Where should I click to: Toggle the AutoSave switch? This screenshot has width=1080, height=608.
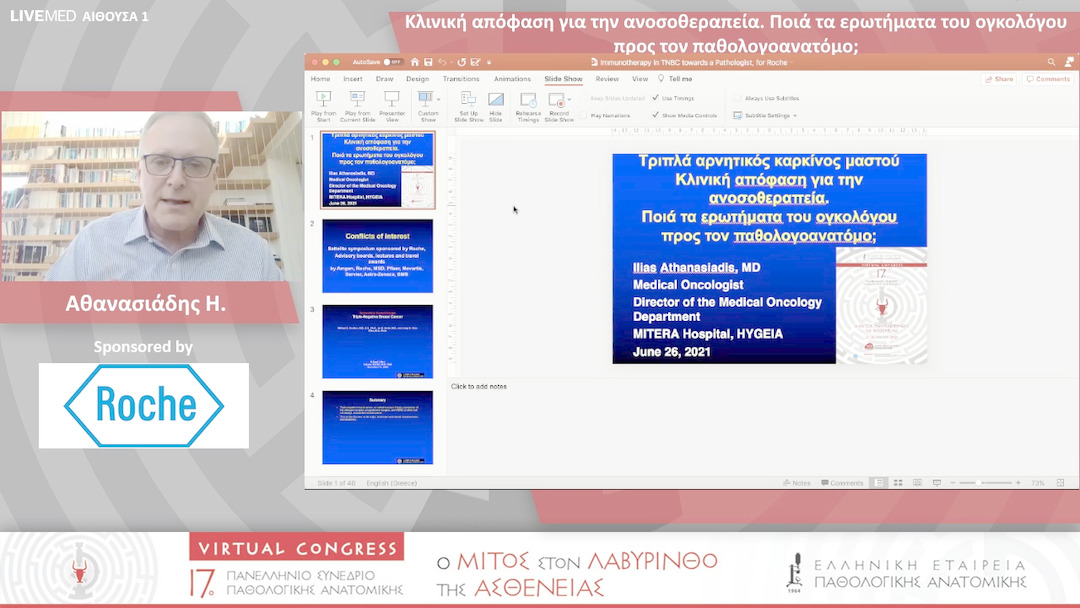393,62
